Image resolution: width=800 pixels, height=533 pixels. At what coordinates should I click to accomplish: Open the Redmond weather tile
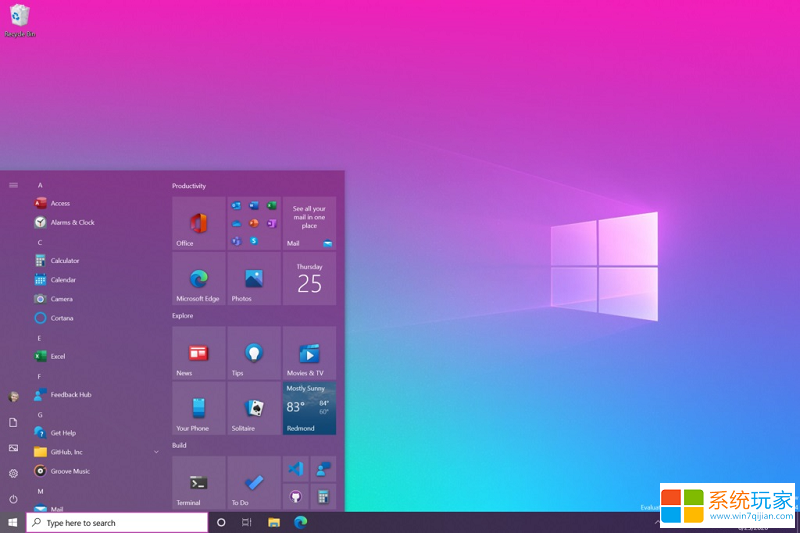point(309,408)
